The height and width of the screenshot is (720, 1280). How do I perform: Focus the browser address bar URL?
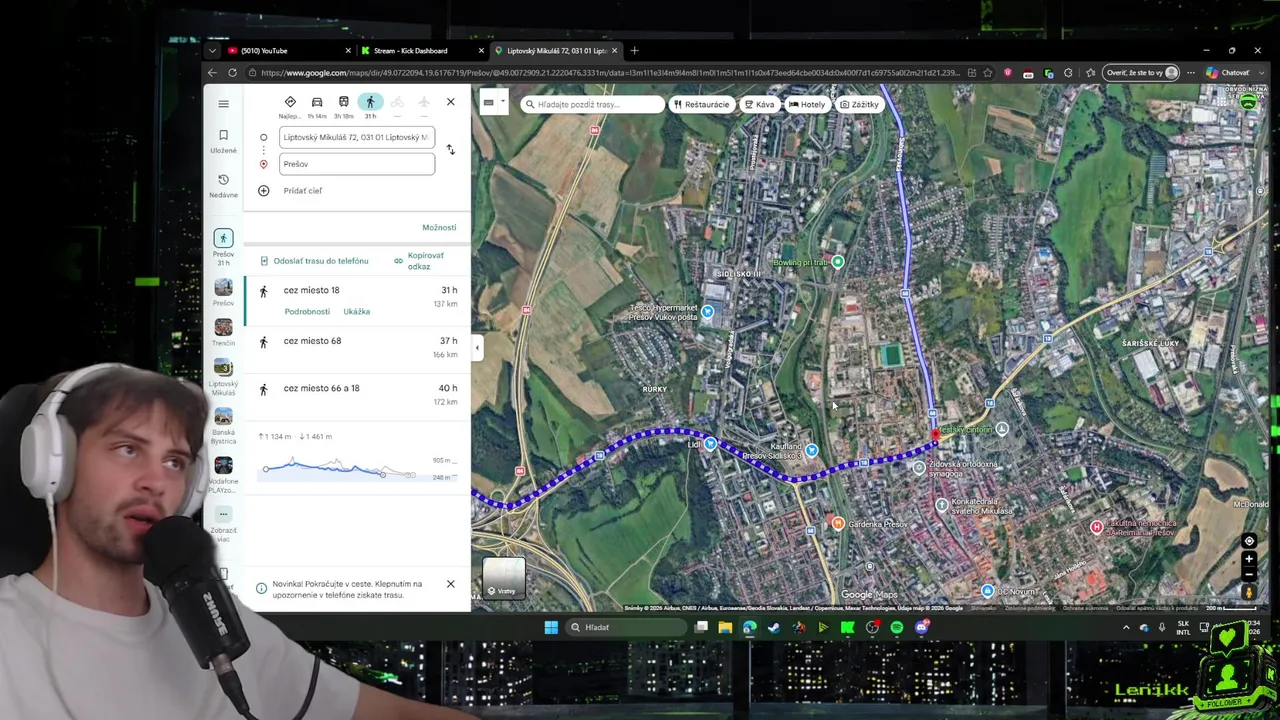point(610,73)
